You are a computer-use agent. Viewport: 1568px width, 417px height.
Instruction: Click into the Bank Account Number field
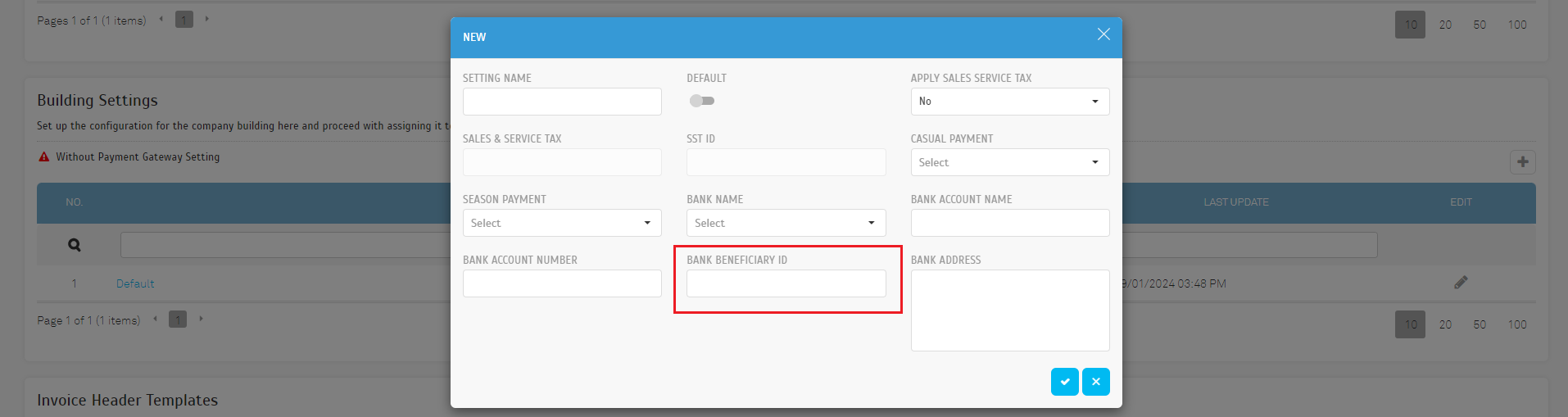coord(561,283)
